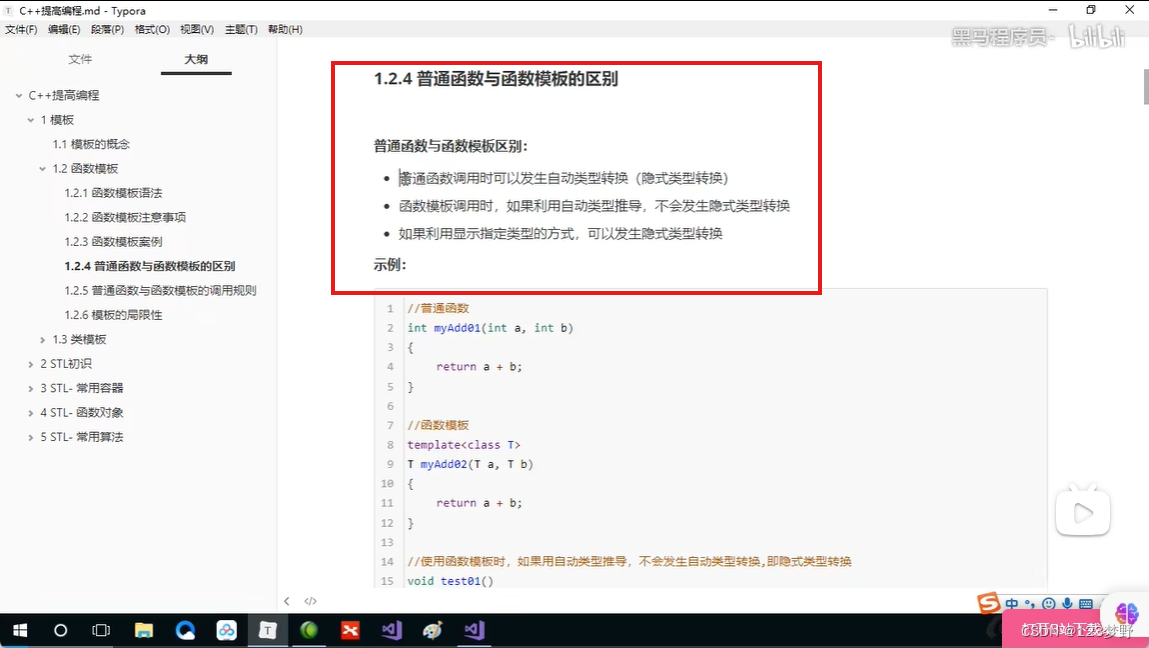Collapse the 1 模板 section

coord(31,119)
